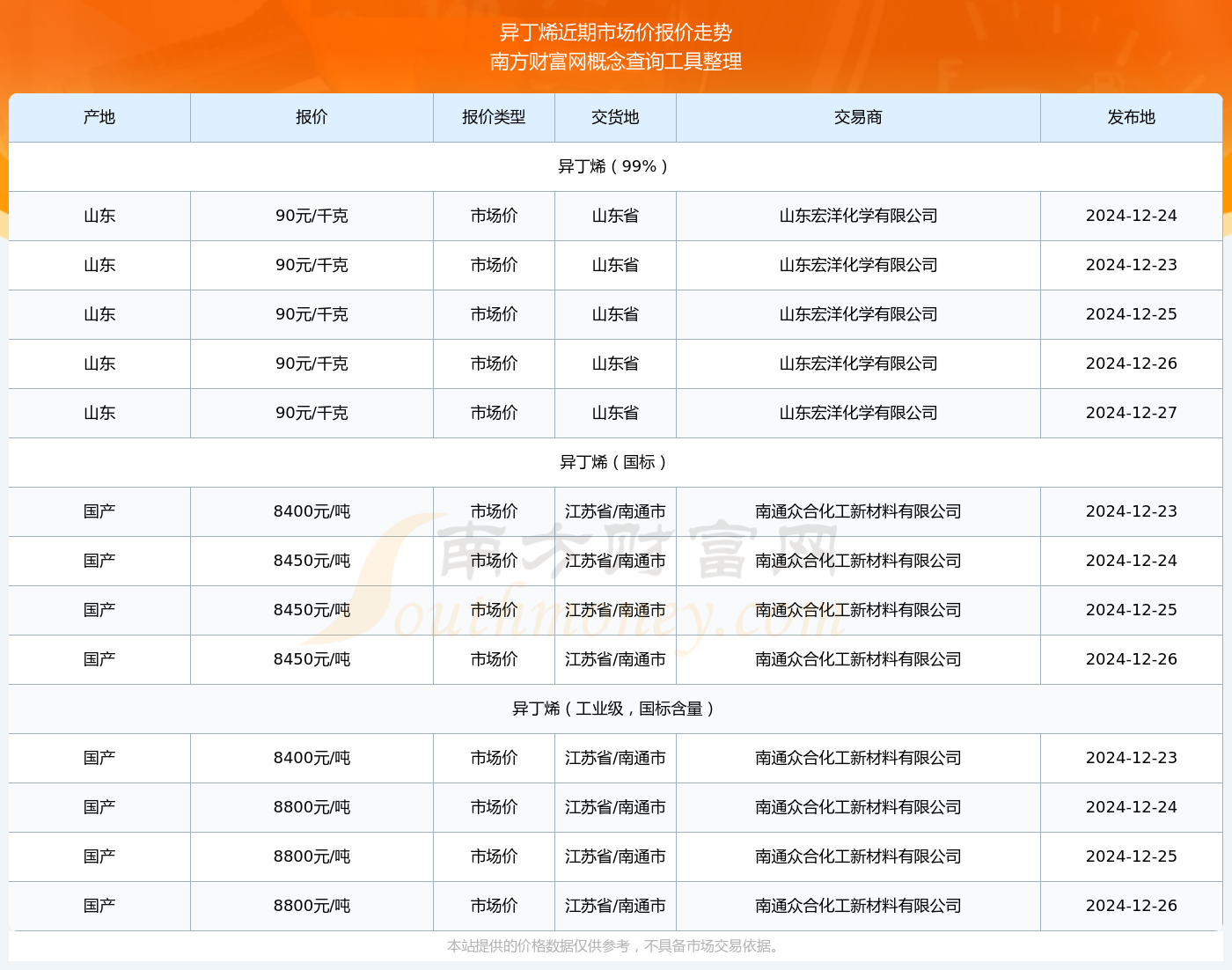Click 8450元/吨 in 国标 2024-12-24 row
This screenshot has width=1232, height=970.
(312, 561)
